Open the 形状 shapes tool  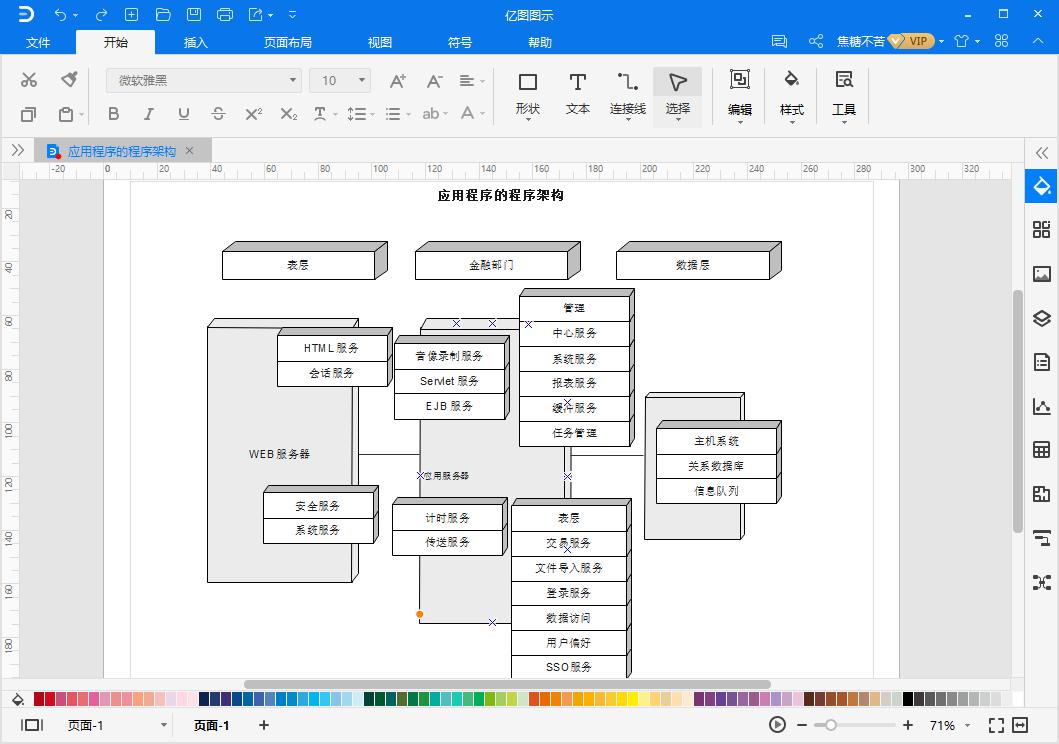[x=528, y=90]
